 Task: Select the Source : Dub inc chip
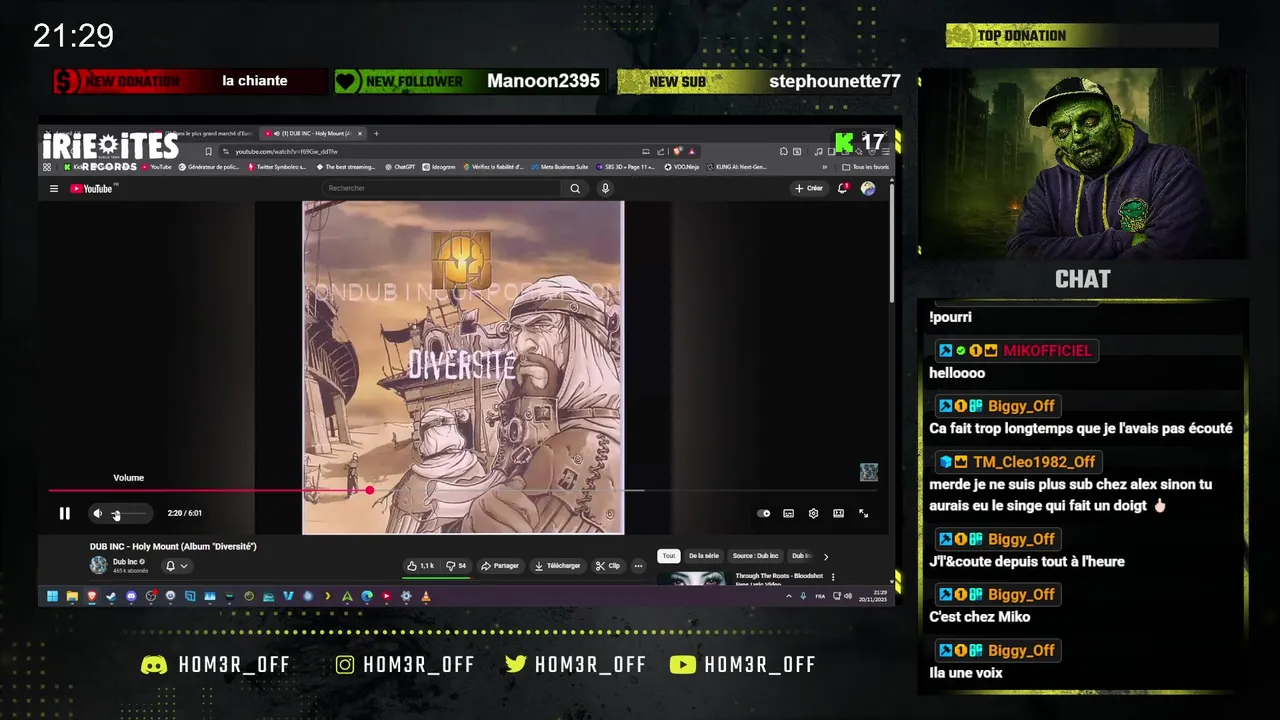pos(755,556)
